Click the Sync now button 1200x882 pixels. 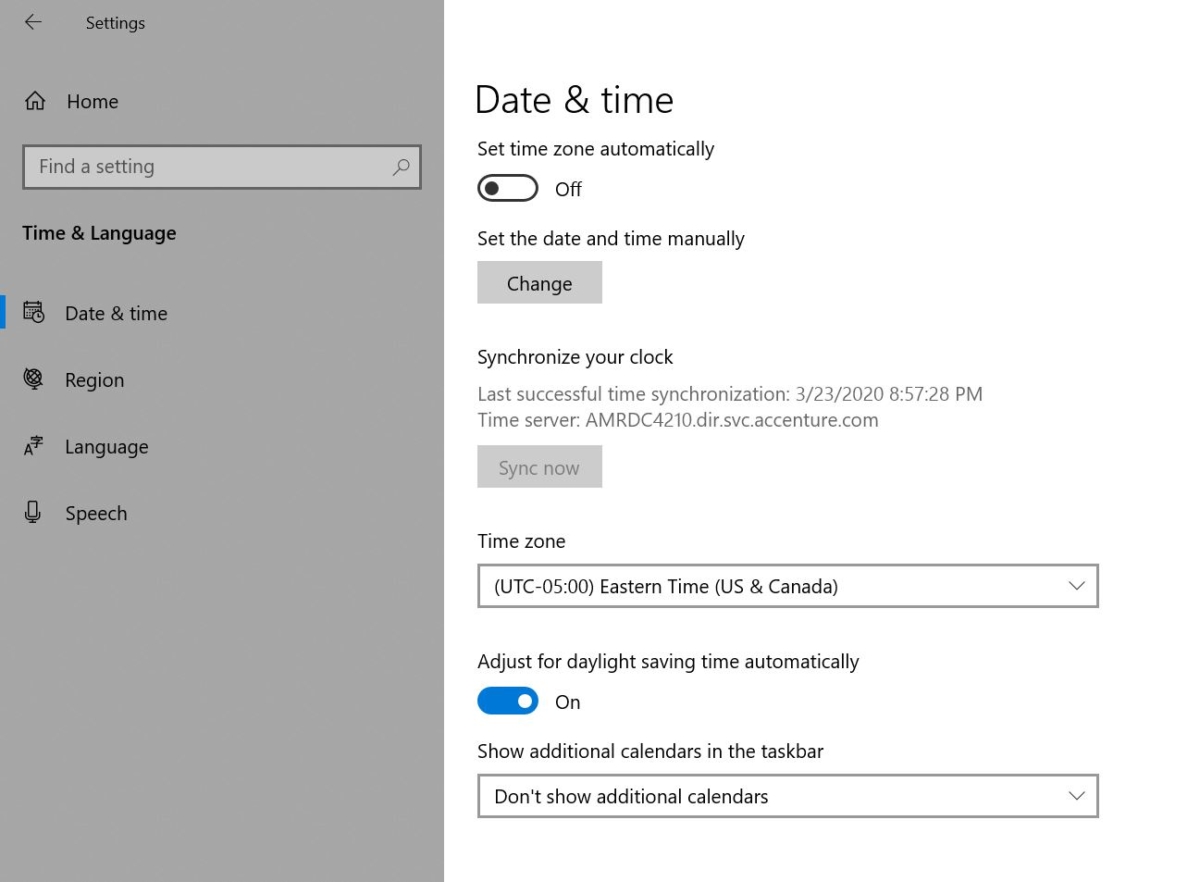[x=539, y=466]
